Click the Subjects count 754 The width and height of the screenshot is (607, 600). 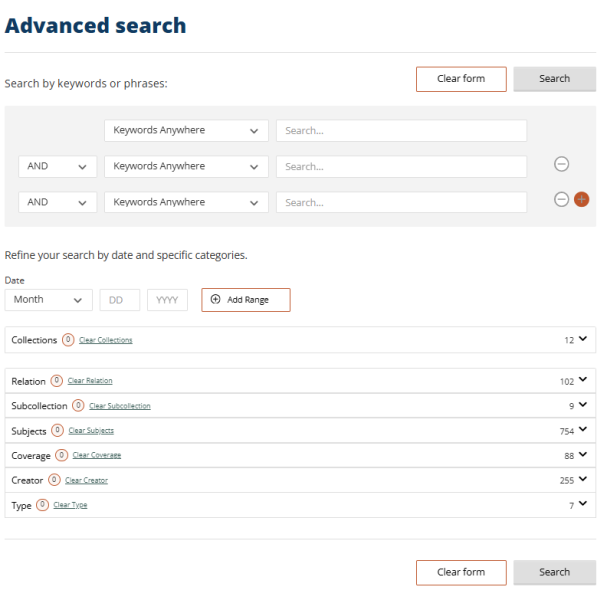point(567,431)
